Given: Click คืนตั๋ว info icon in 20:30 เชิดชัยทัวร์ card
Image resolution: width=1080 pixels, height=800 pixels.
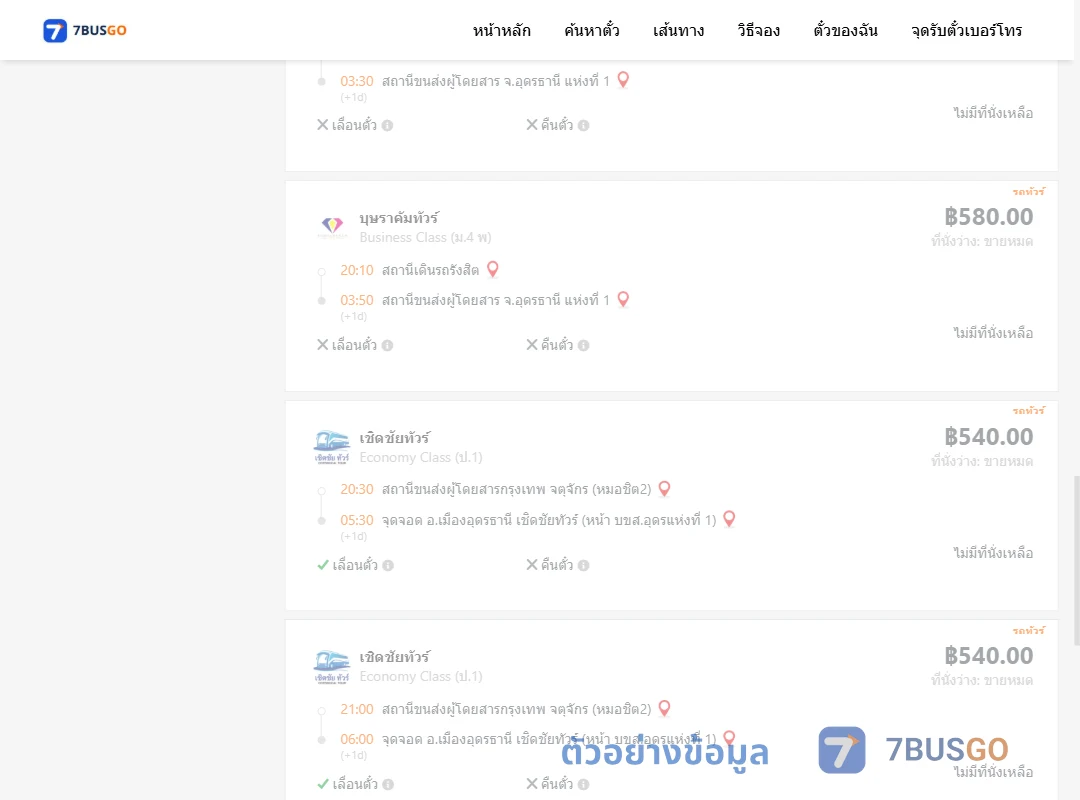Looking at the screenshot, I should 583,565.
